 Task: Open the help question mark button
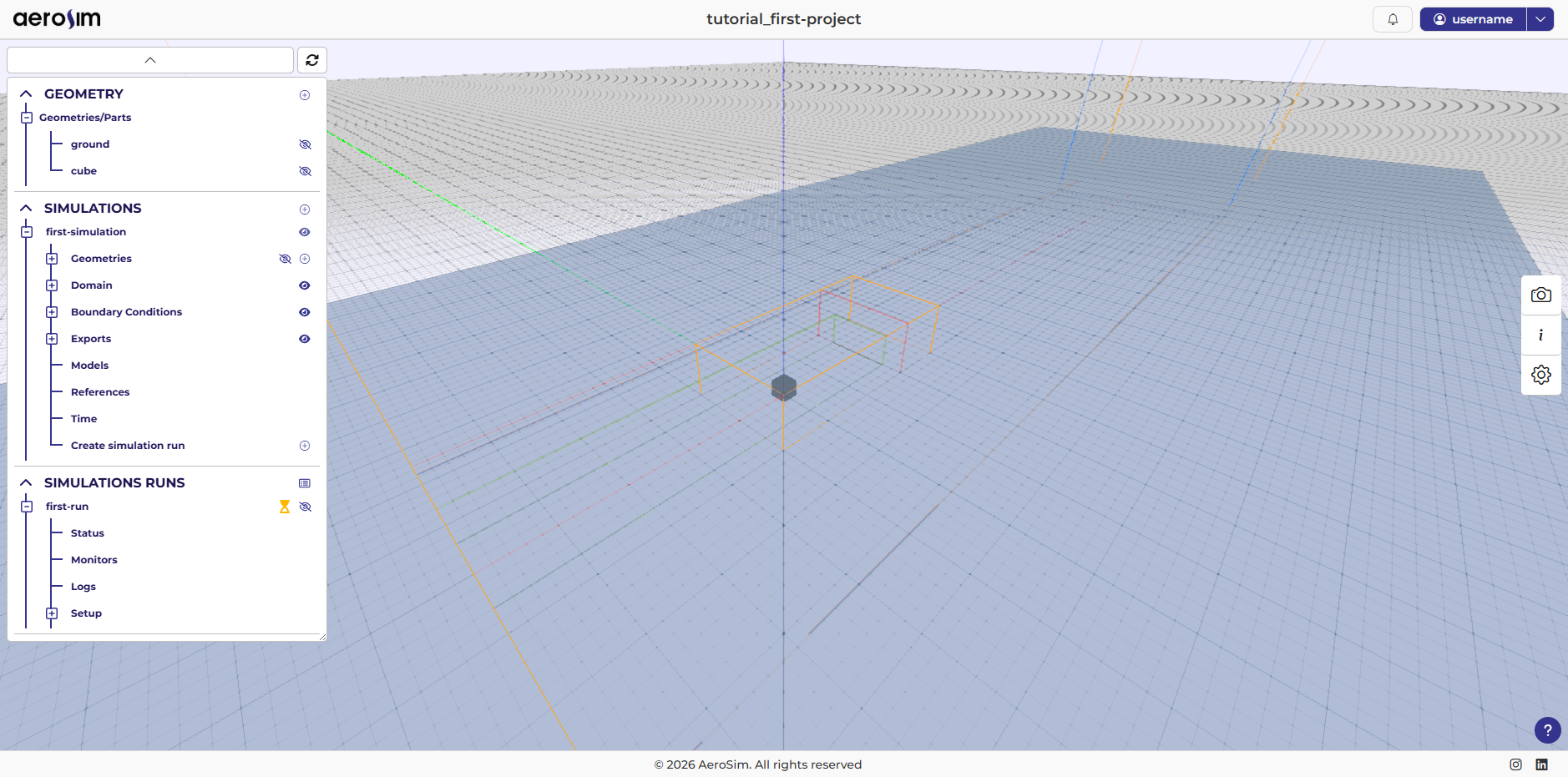tap(1547, 730)
